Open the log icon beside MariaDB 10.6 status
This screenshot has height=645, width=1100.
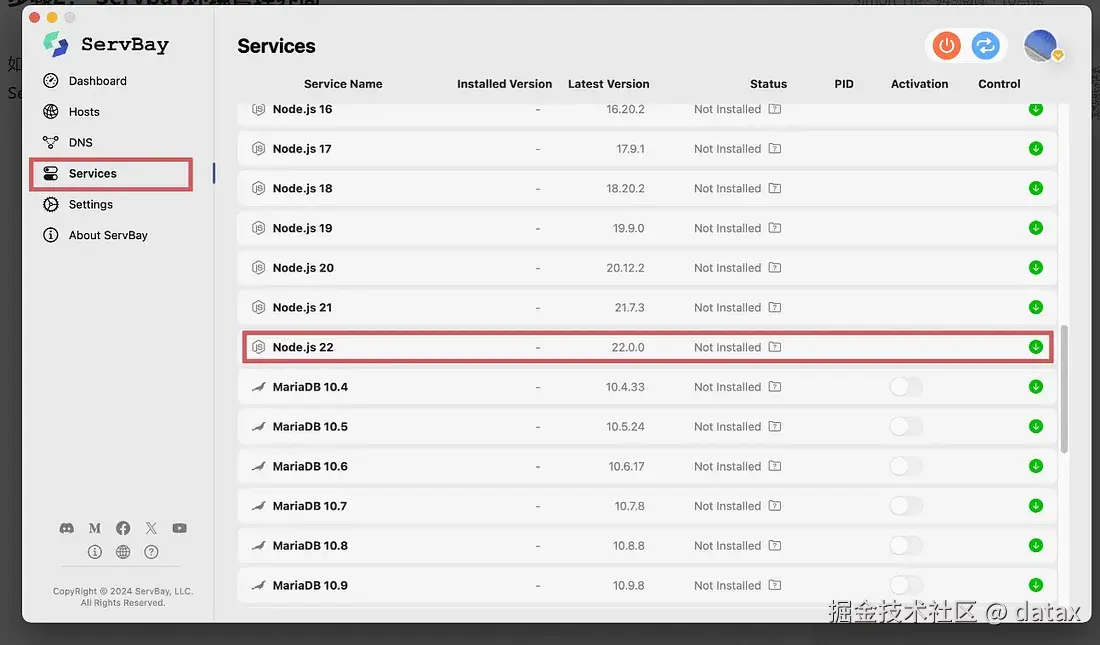pyautogui.click(x=774, y=466)
